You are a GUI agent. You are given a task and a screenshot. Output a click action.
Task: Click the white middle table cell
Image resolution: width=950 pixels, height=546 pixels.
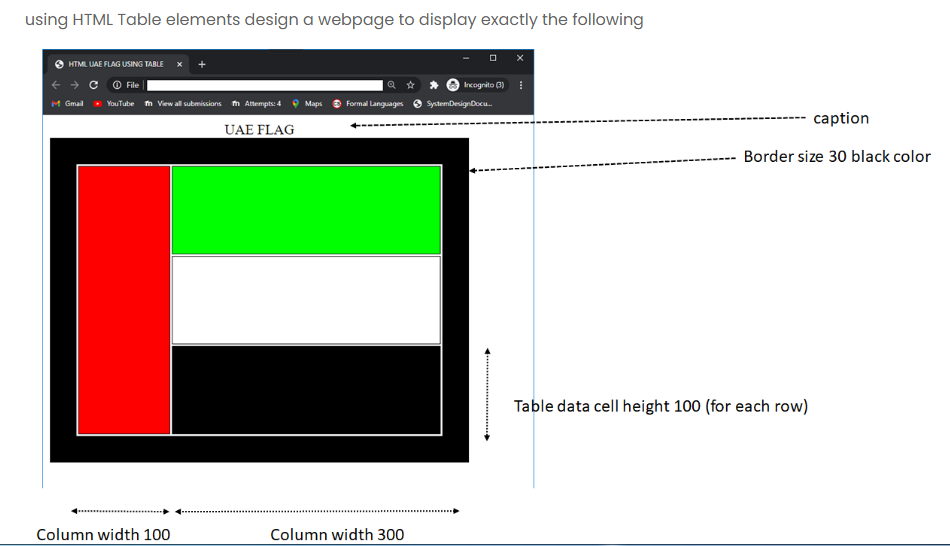pos(306,300)
